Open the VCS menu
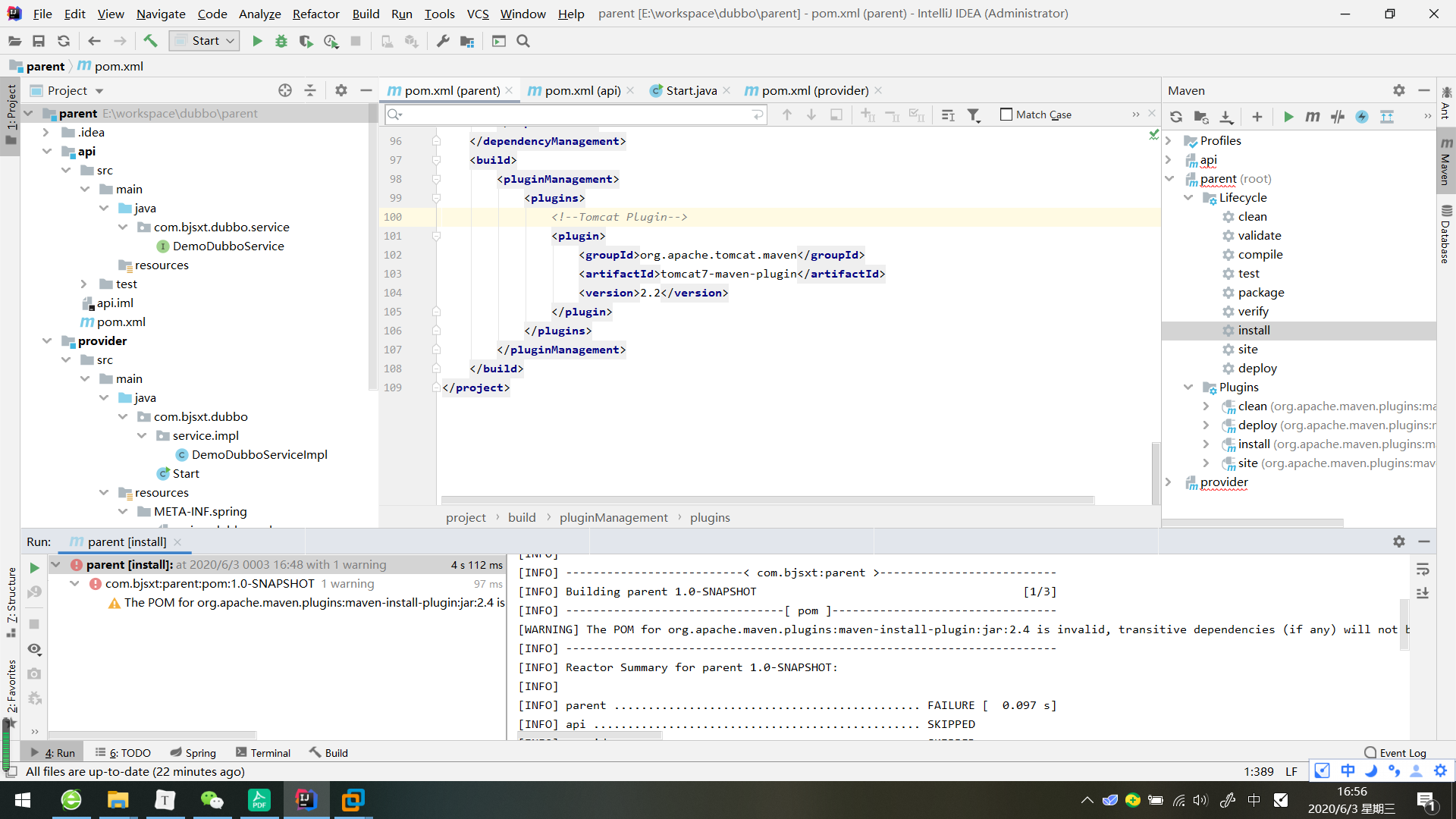 477,14
